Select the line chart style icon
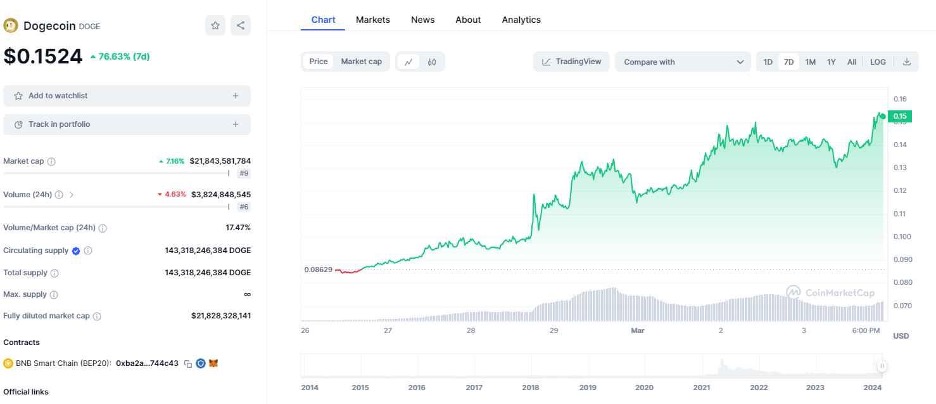 click(x=408, y=62)
